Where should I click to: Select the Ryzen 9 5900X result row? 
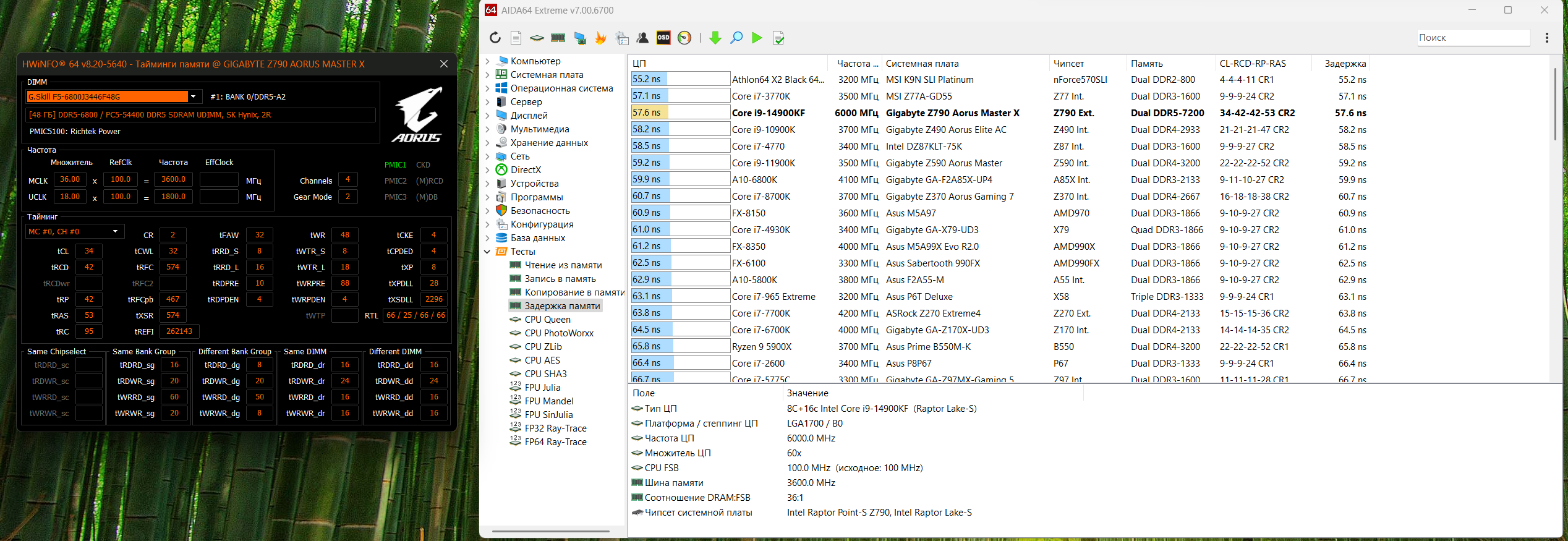(999, 346)
